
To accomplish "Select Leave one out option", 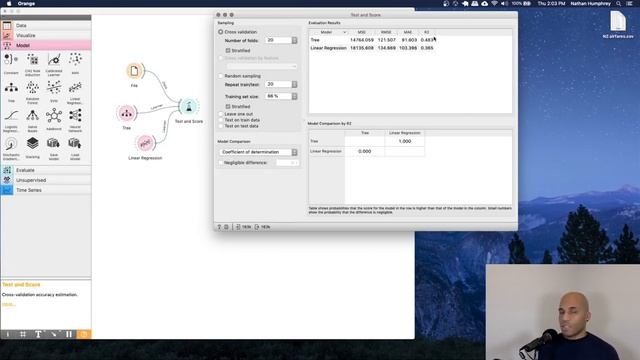I will click(220, 114).
